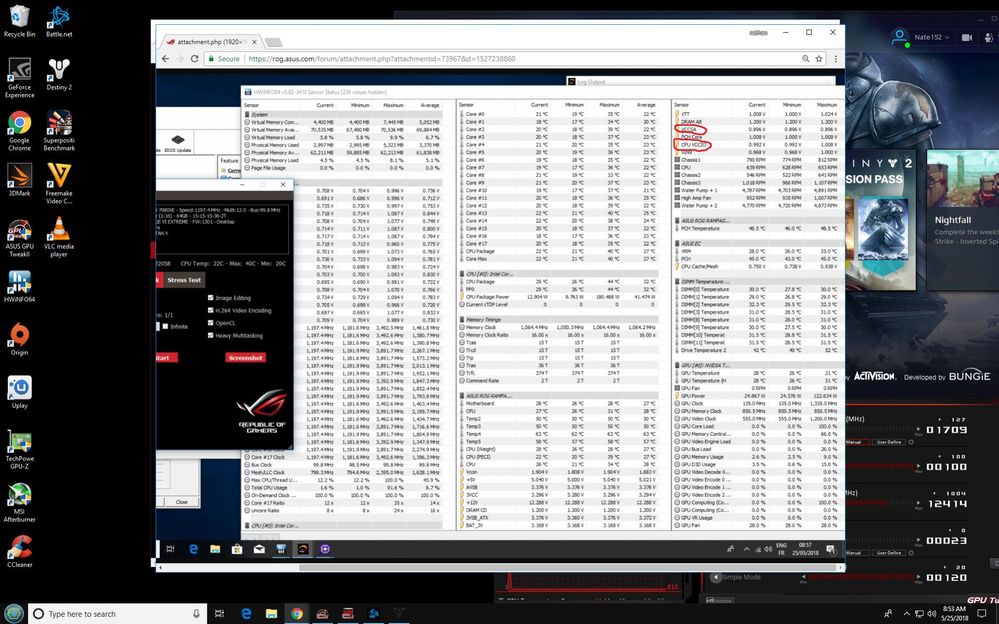Click the Chrome address bar URL
Screen dimensions: 999x624
[382, 59]
